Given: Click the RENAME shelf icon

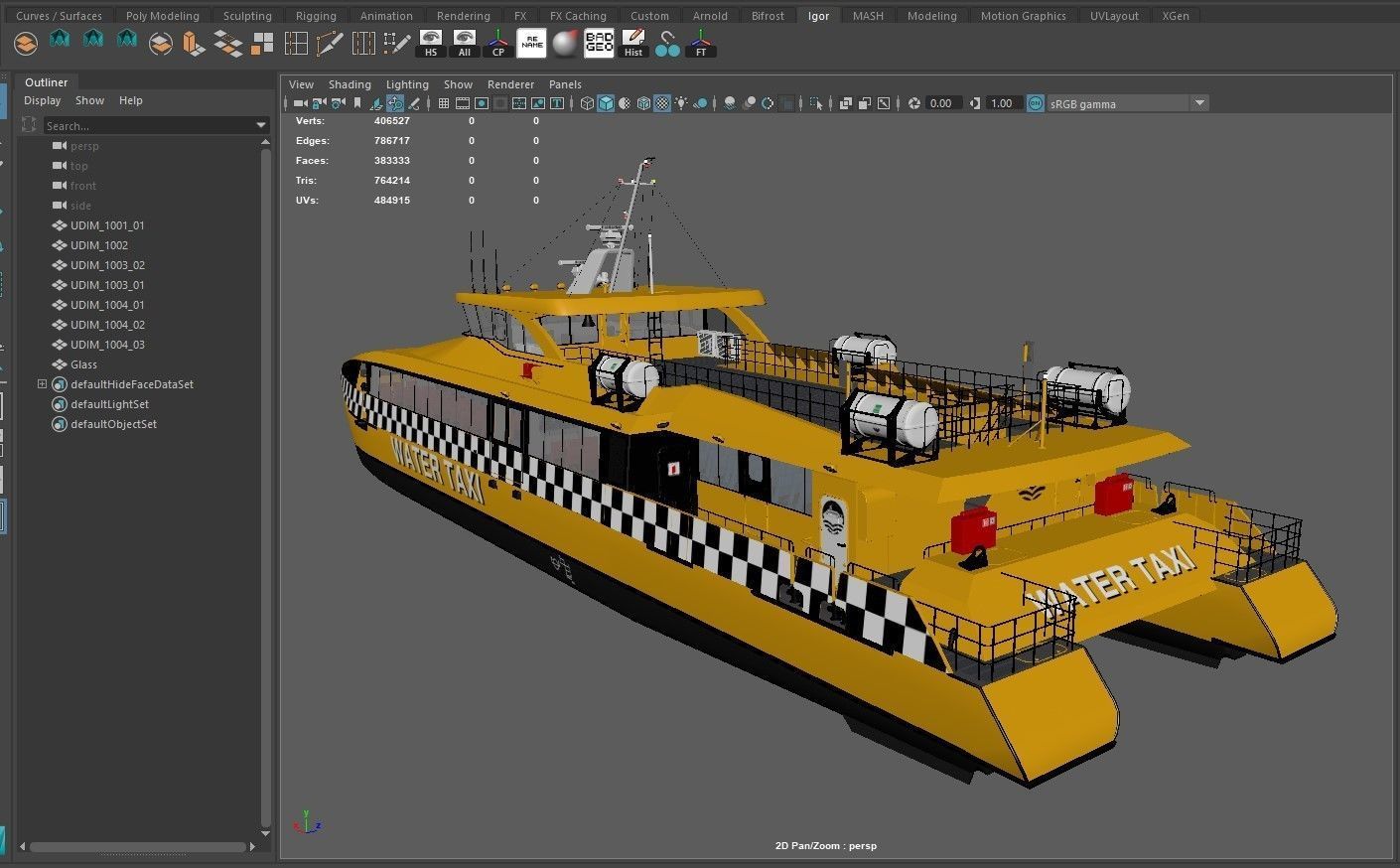Looking at the screenshot, I should point(531,43).
